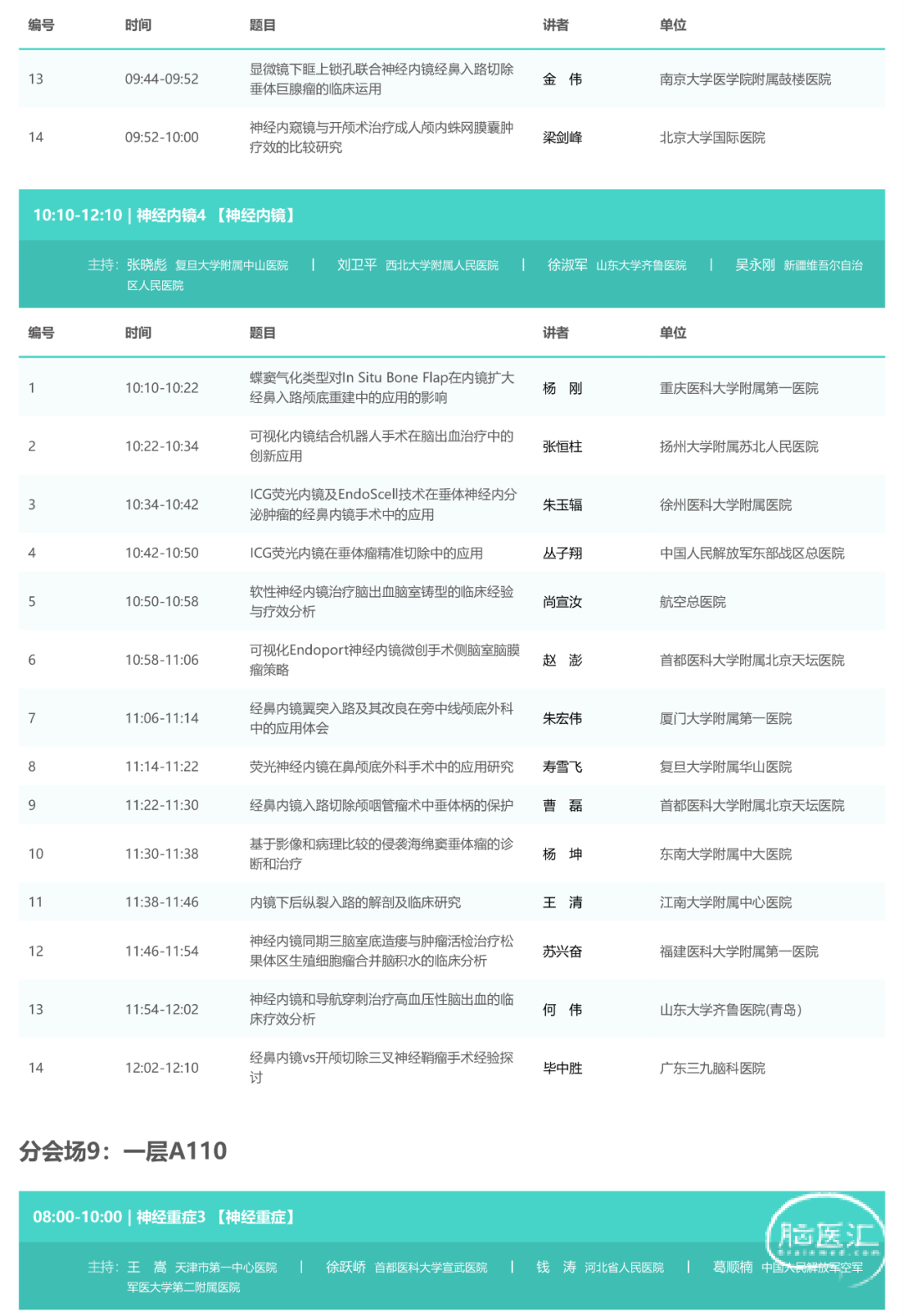Screen dimensions: 903x1316
Task: Select speaker 张恒柱
Action: coord(563,447)
